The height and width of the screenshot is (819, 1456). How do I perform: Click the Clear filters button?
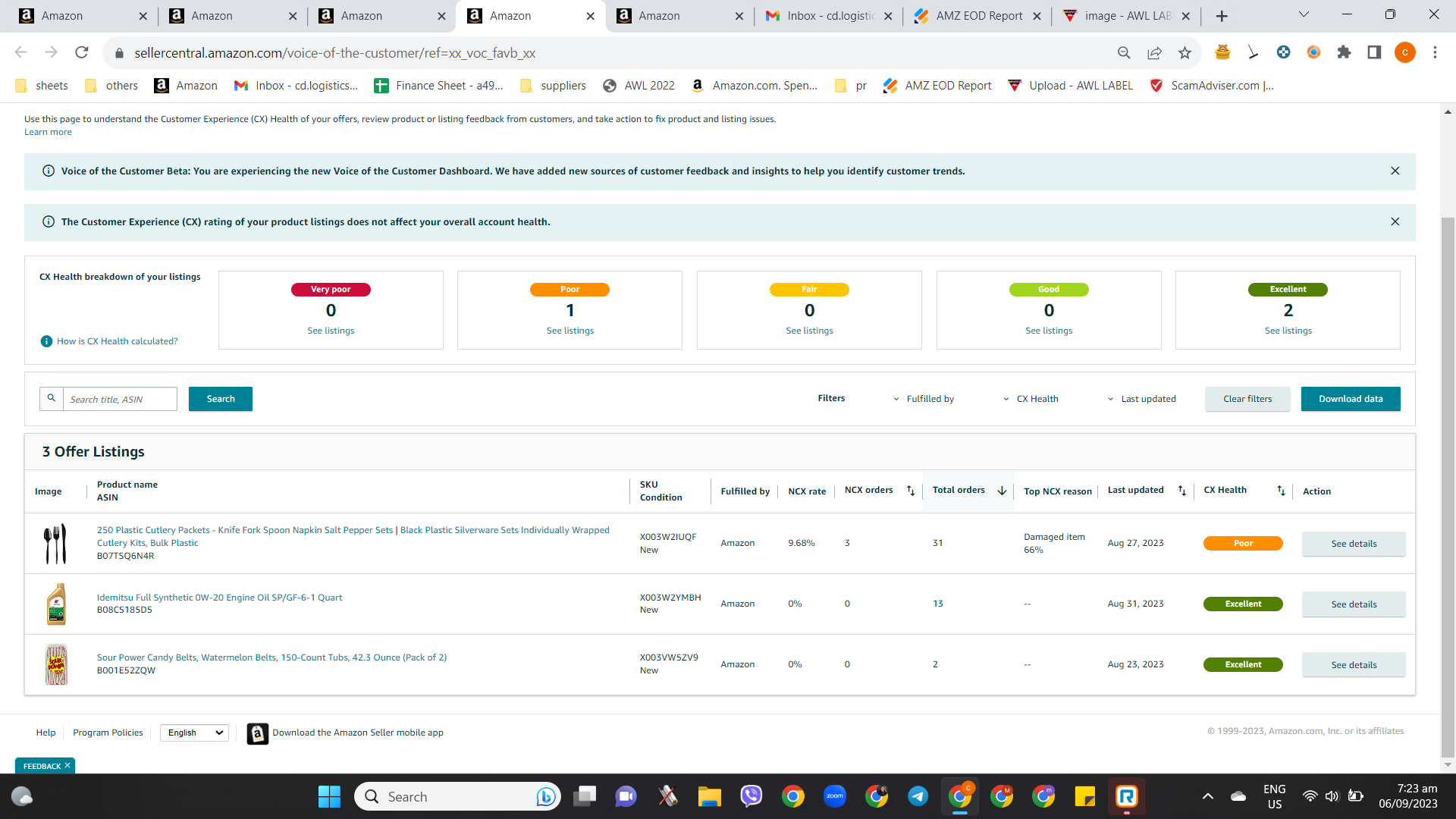[1247, 399]
